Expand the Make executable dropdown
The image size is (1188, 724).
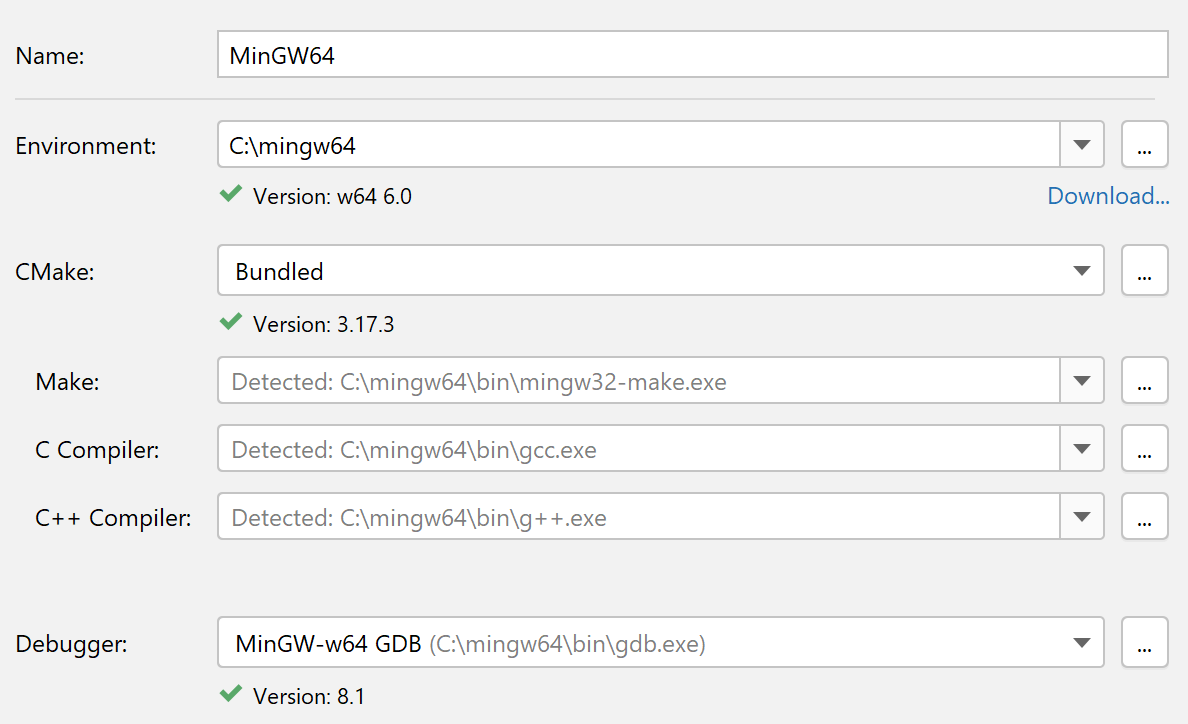1081,380
